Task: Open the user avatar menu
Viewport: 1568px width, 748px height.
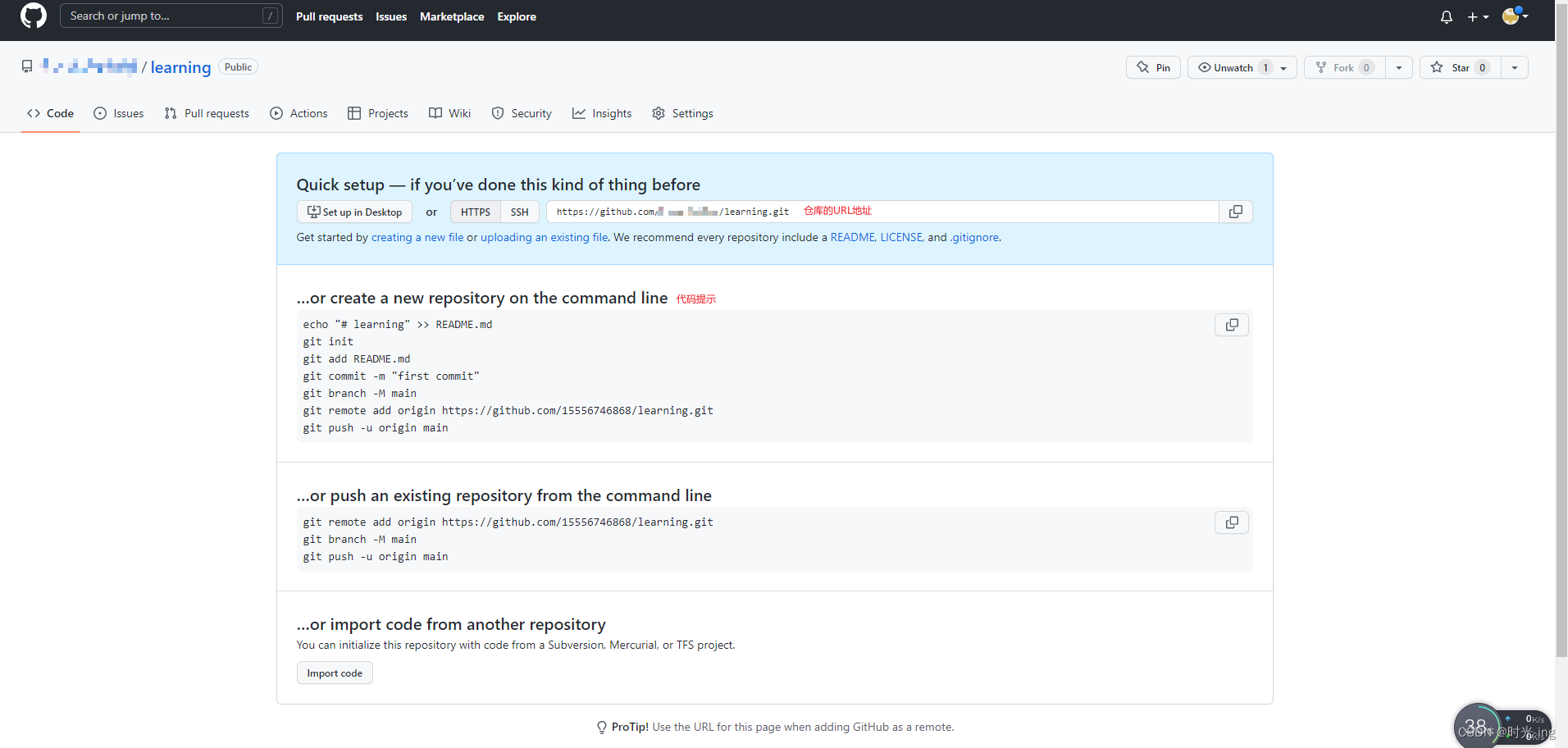Action: coord(1515,16)
